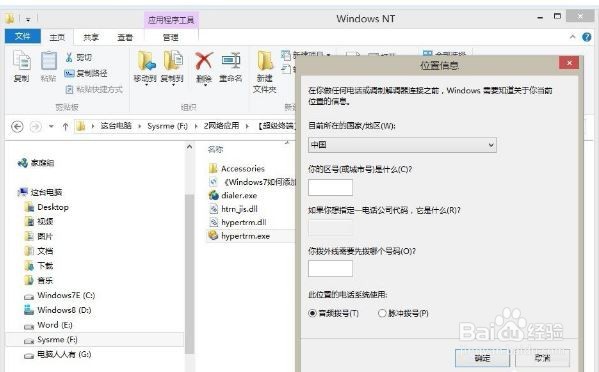Screen dimensions: 599x372
Task: Switch to the 共享 (Share) tab
Action: tap(91, 37)
